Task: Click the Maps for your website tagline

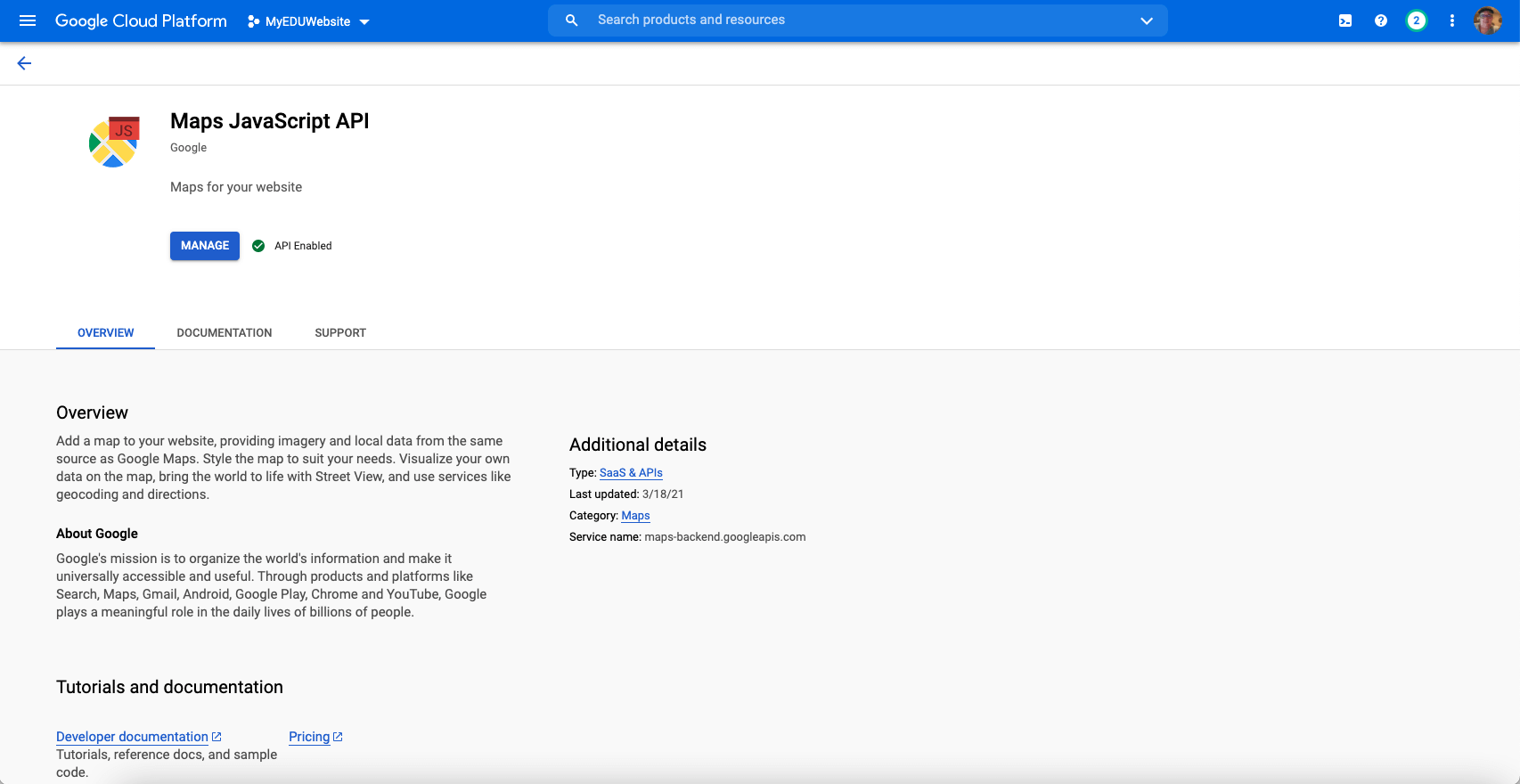Action: (x=236, y=187)
